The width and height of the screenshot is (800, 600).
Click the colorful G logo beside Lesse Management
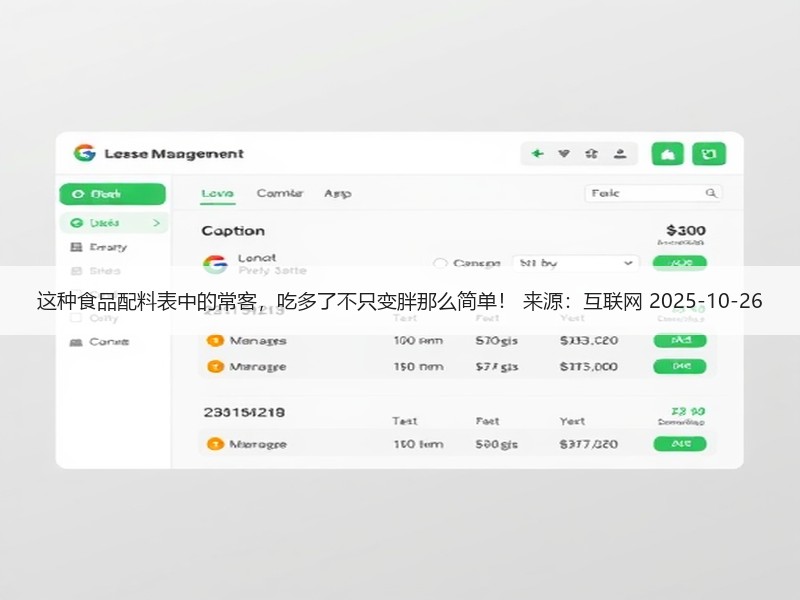pyautogui.click(x=85, y=153)
